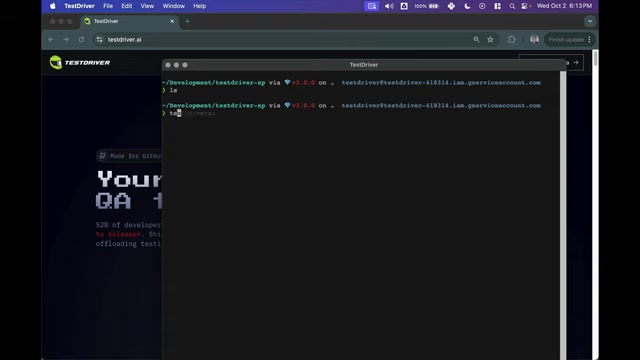Bookmark this page with the star icon
The width and height of the screenshot is (640, 360).
pos(490,40)
